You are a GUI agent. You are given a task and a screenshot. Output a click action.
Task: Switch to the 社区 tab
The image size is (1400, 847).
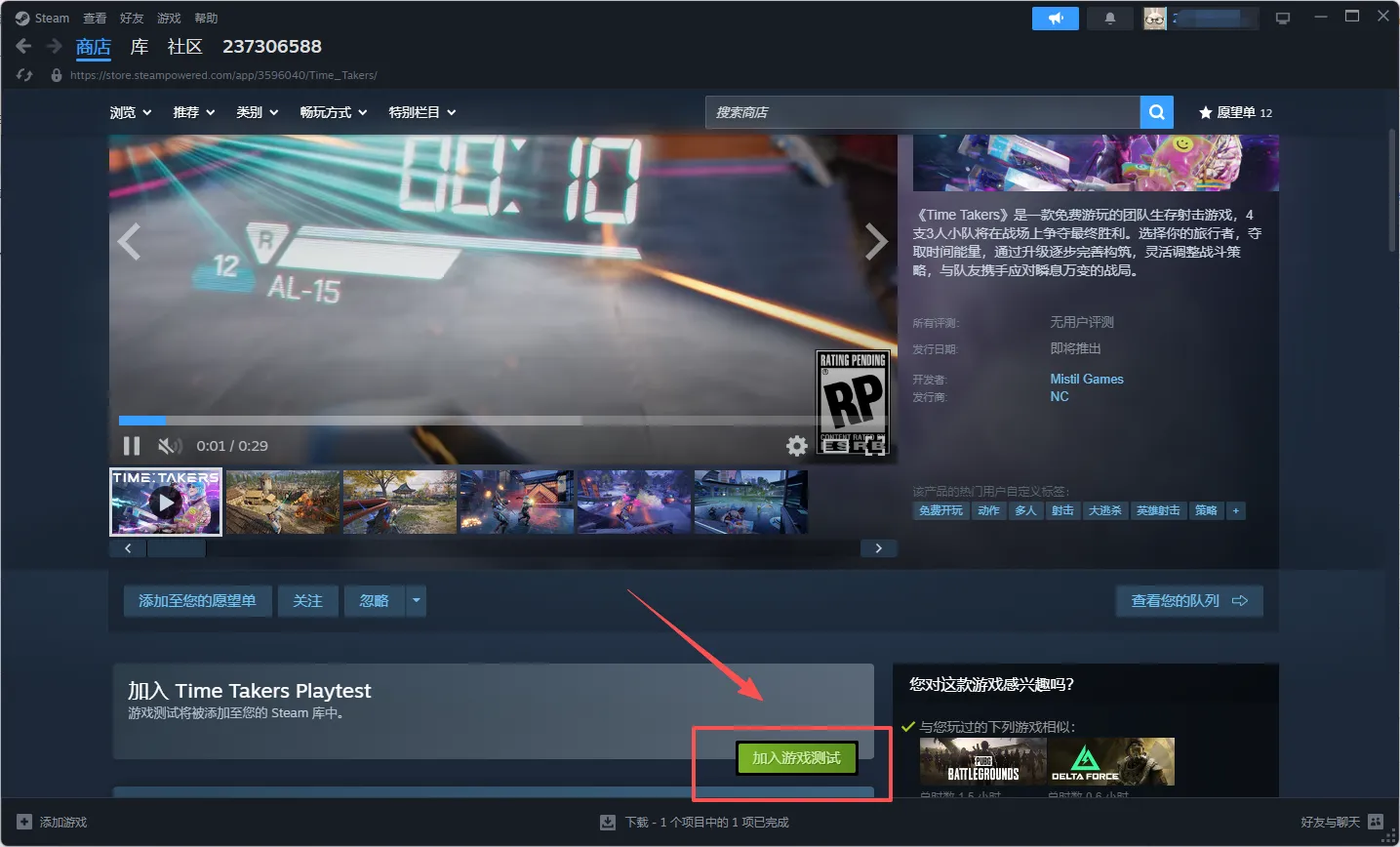coord(185,47)
